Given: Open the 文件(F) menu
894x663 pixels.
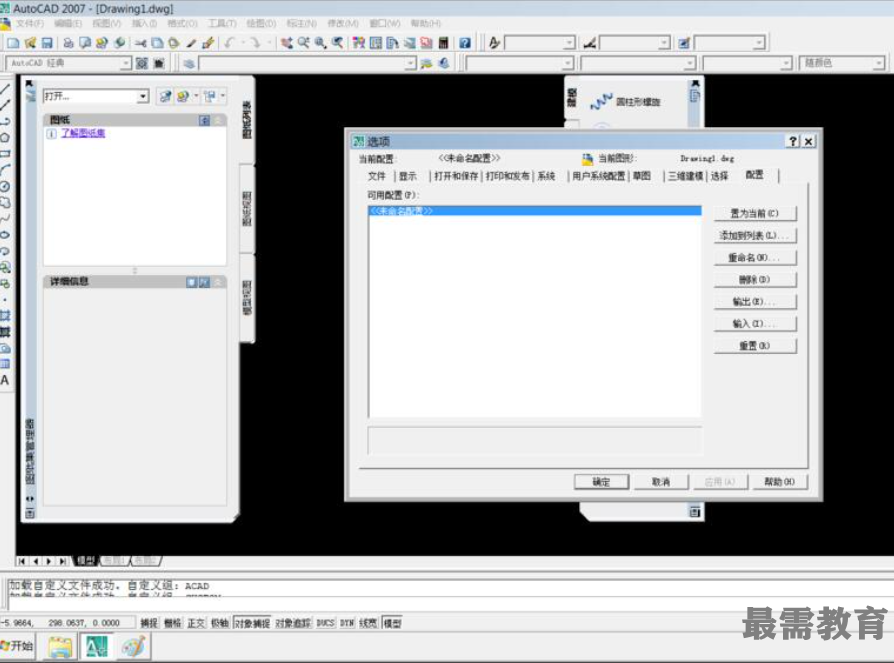Looking at the screenshot, I should (x=30, y=23).
